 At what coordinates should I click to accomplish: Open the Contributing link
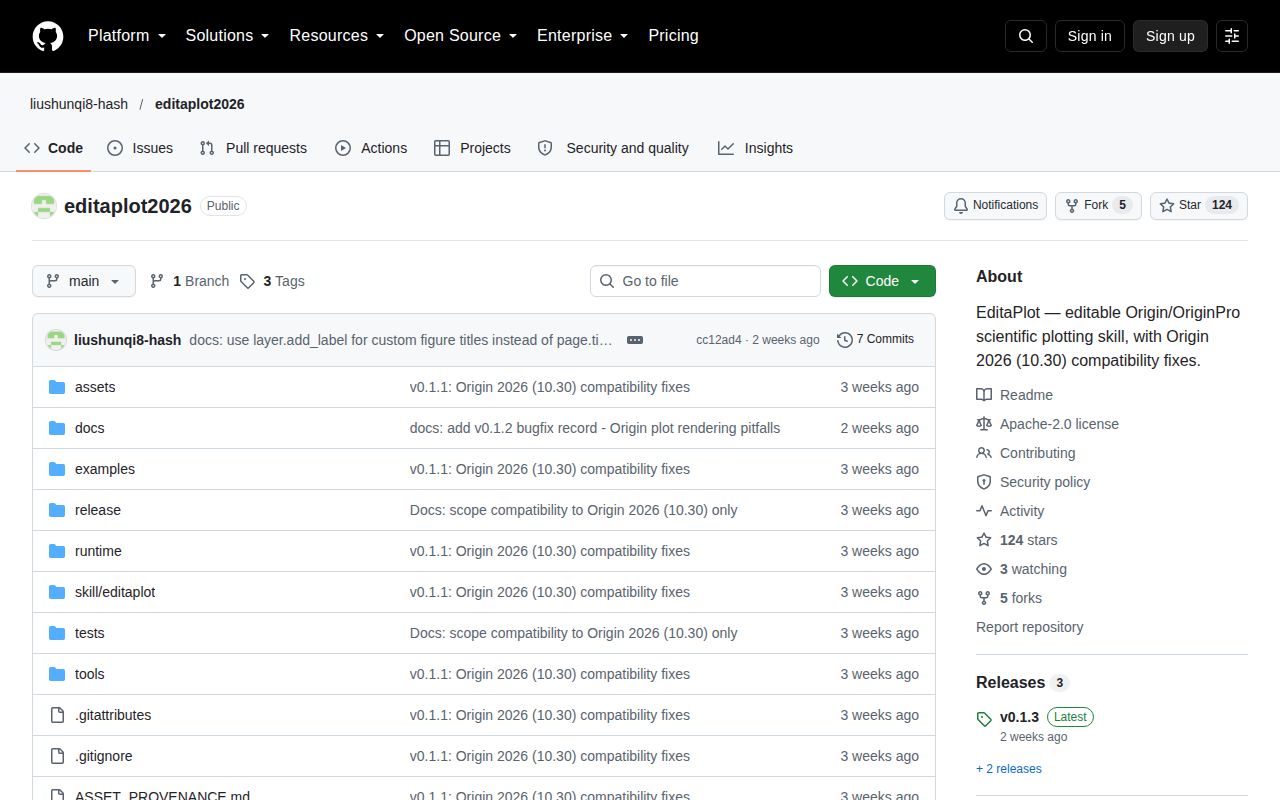(x=1026, y=453)
